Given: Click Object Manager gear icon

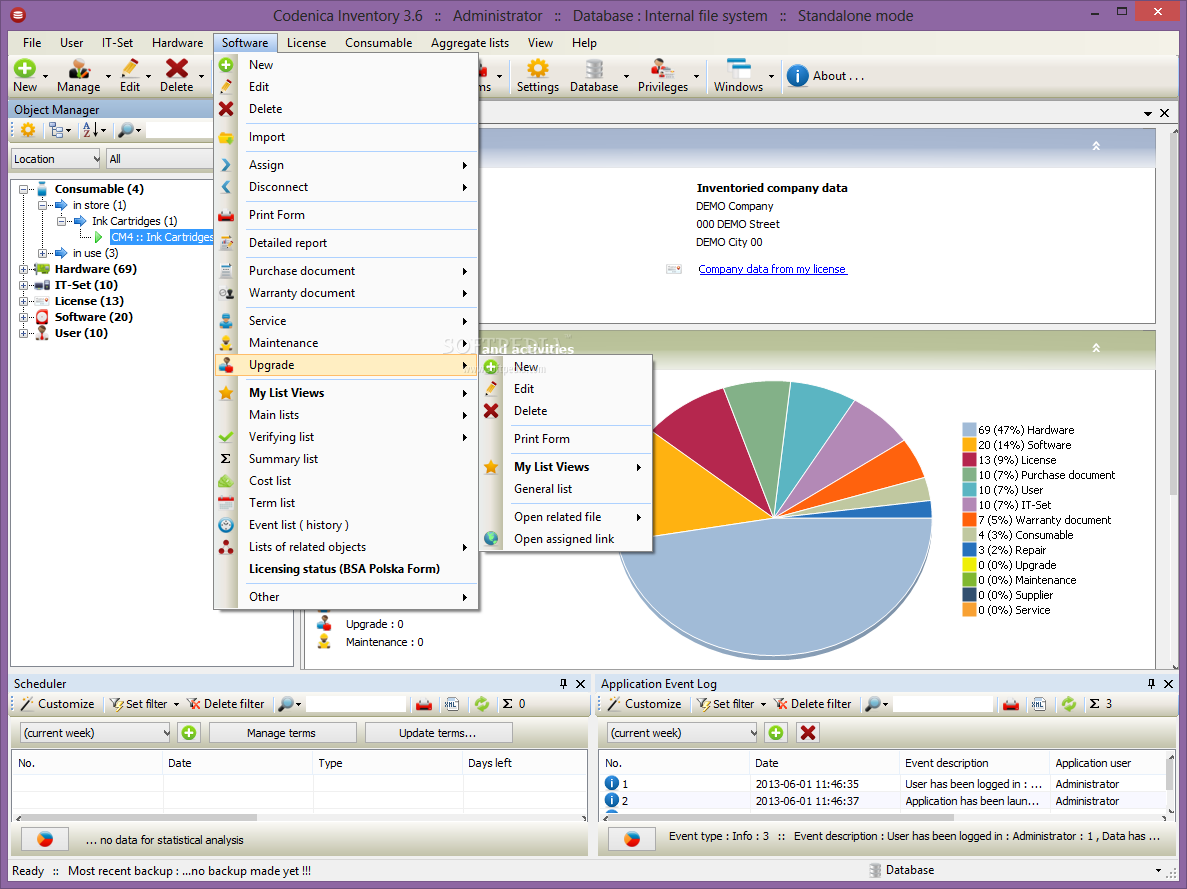Looking at the screenshot, I should 28,130.
